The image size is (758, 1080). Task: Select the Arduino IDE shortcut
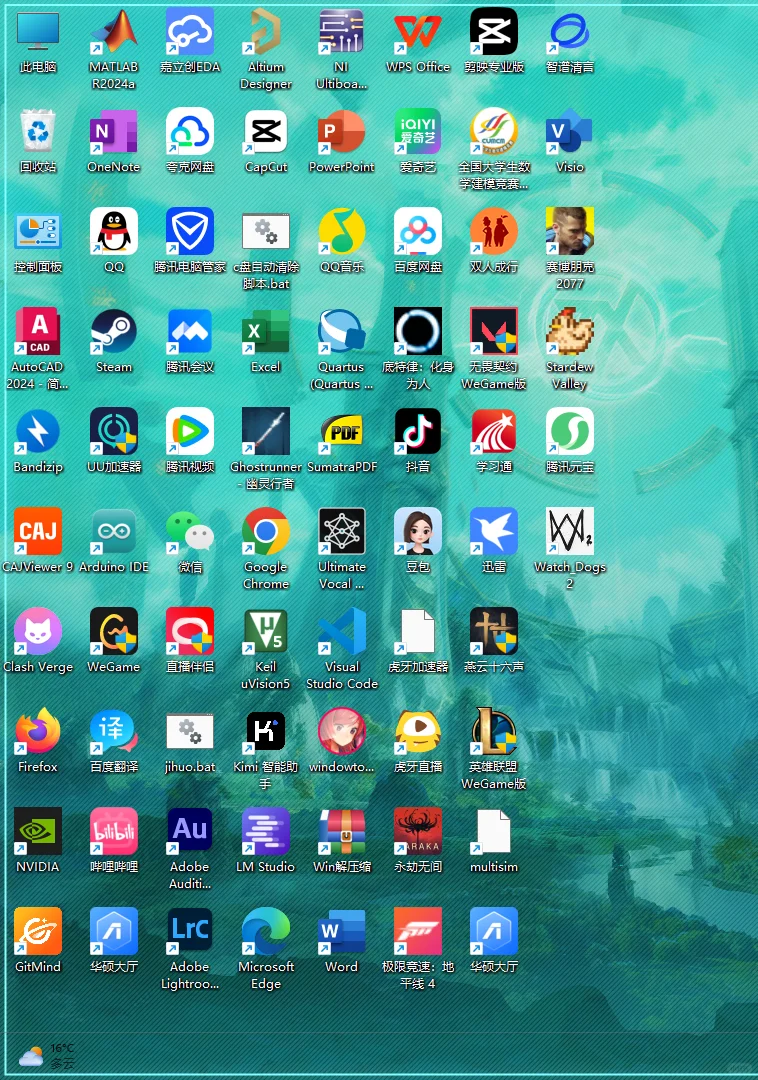tap(114, 531)
